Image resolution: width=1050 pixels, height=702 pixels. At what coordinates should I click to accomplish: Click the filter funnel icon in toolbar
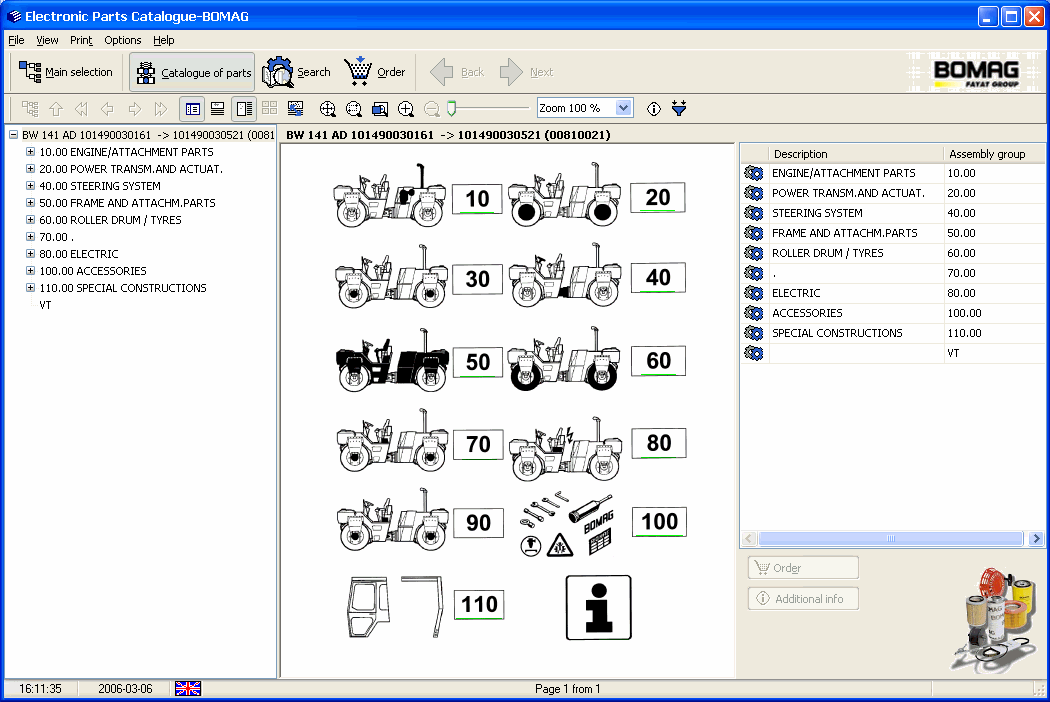pos(679,109)
